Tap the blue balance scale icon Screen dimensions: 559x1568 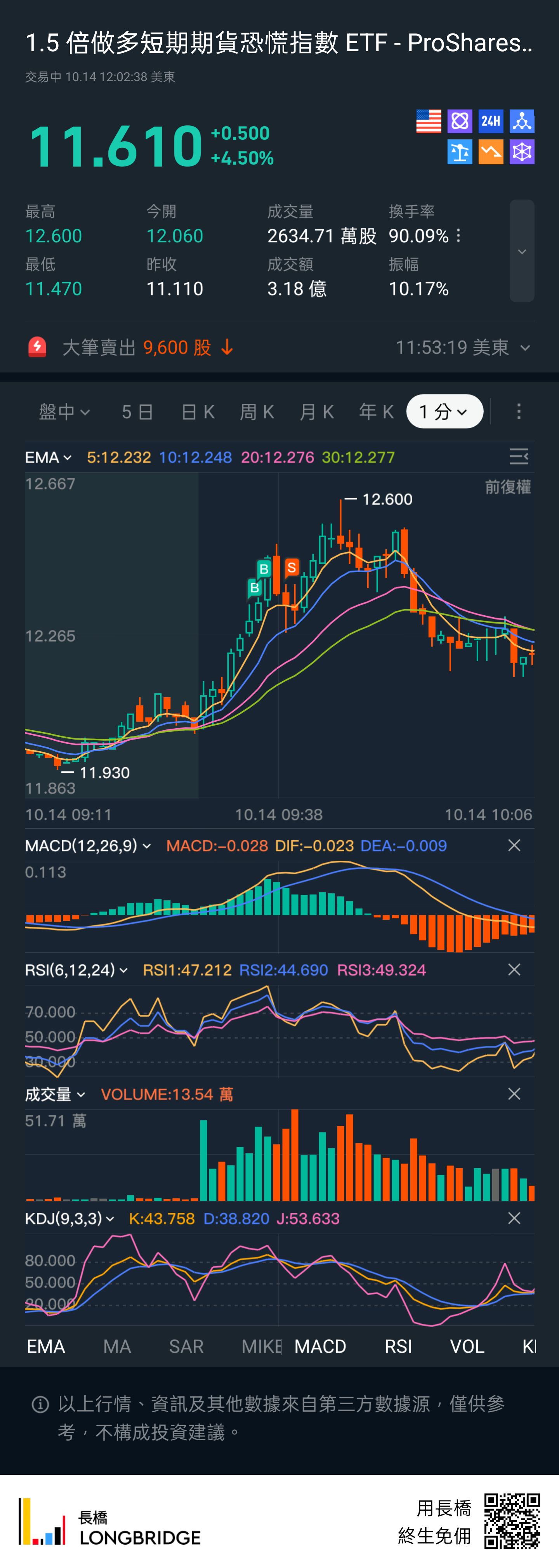(460, 152)
